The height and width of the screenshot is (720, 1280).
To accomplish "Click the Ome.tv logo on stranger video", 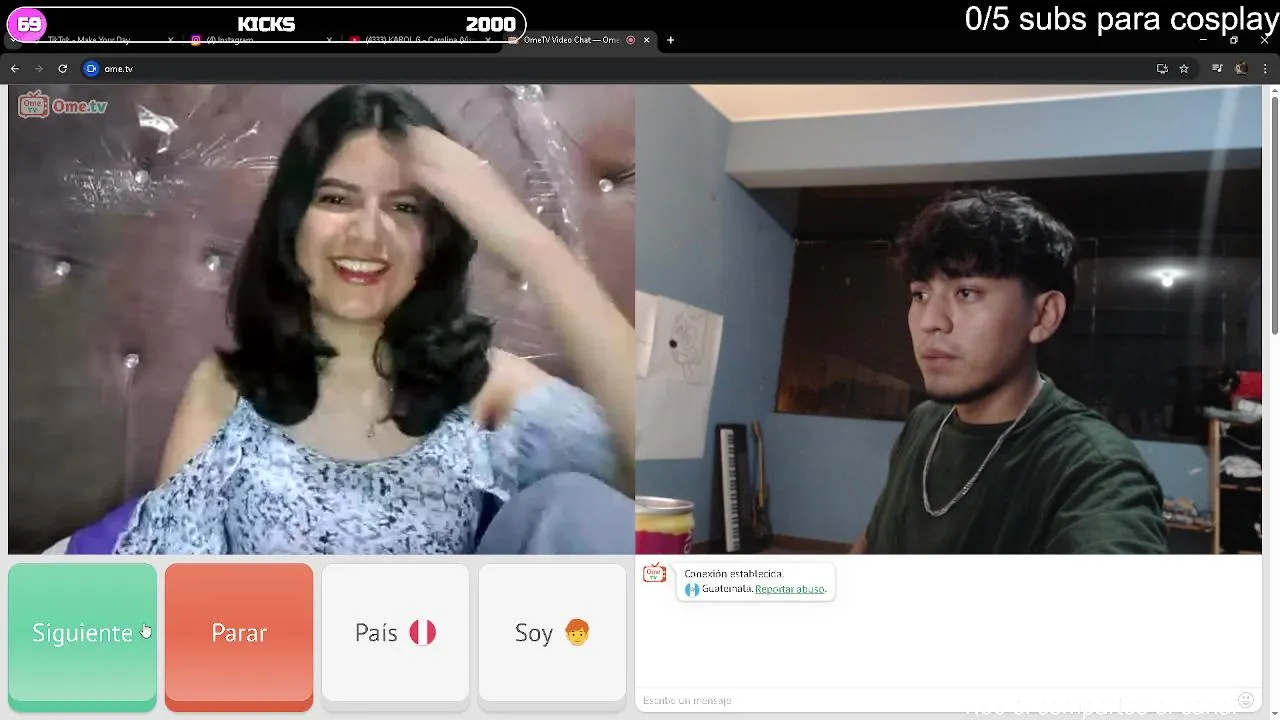I will tap(62, 105).
